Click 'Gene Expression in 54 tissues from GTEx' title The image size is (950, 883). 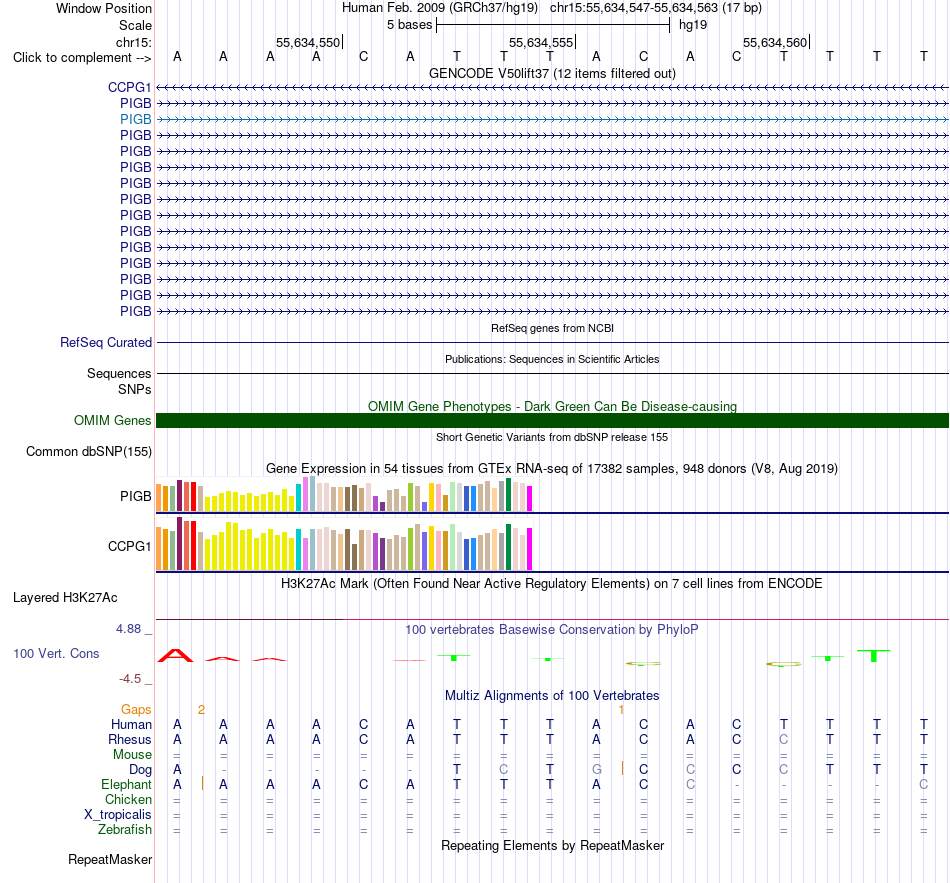click(x=552, y=469)
